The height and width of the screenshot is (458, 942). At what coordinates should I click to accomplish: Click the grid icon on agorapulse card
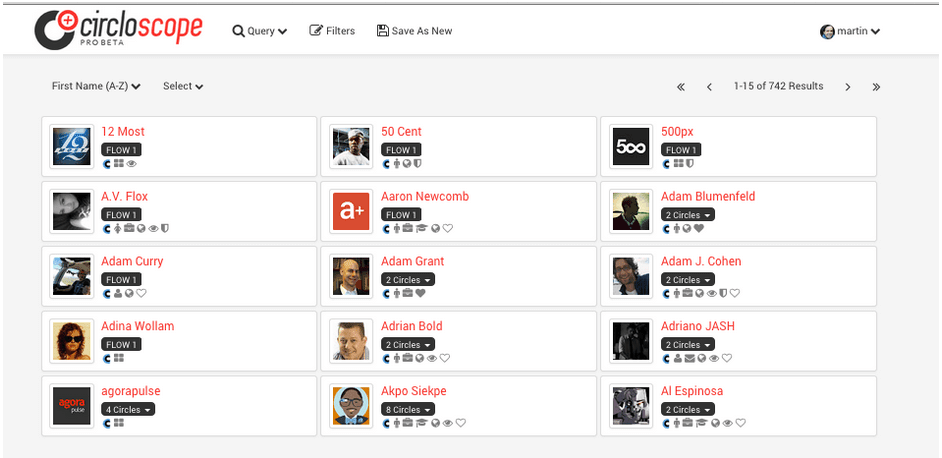point(119,423)
